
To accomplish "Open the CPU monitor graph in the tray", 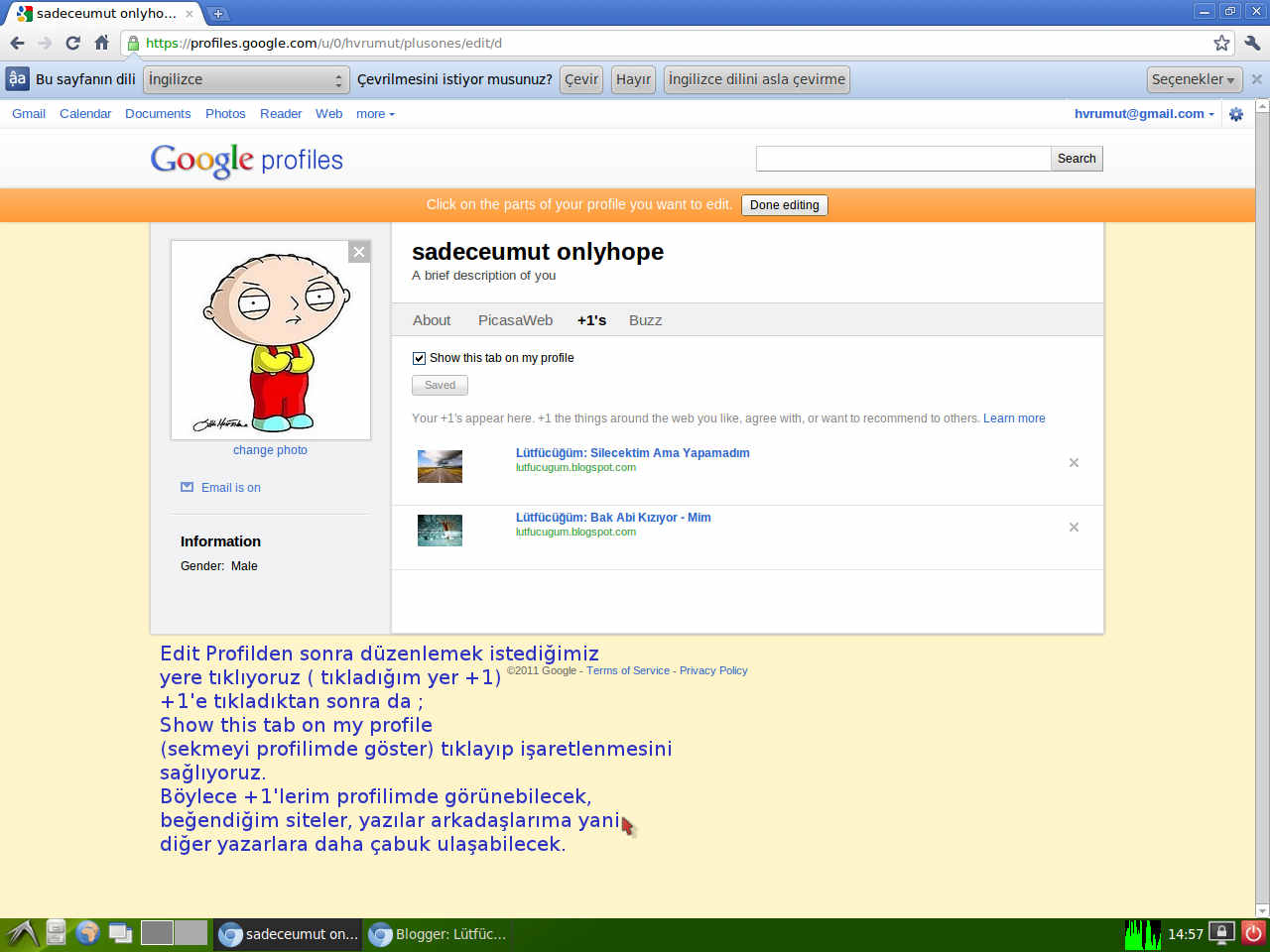I will [1142, 934].
